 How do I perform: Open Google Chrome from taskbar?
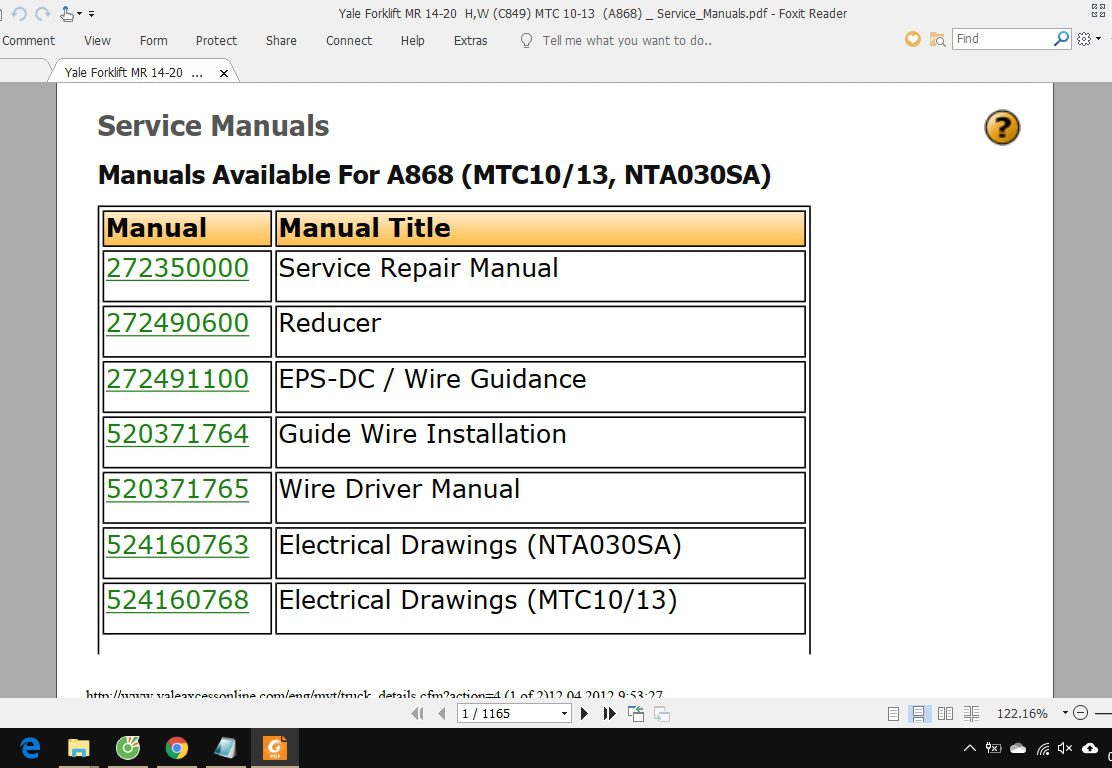click(177, 747)
